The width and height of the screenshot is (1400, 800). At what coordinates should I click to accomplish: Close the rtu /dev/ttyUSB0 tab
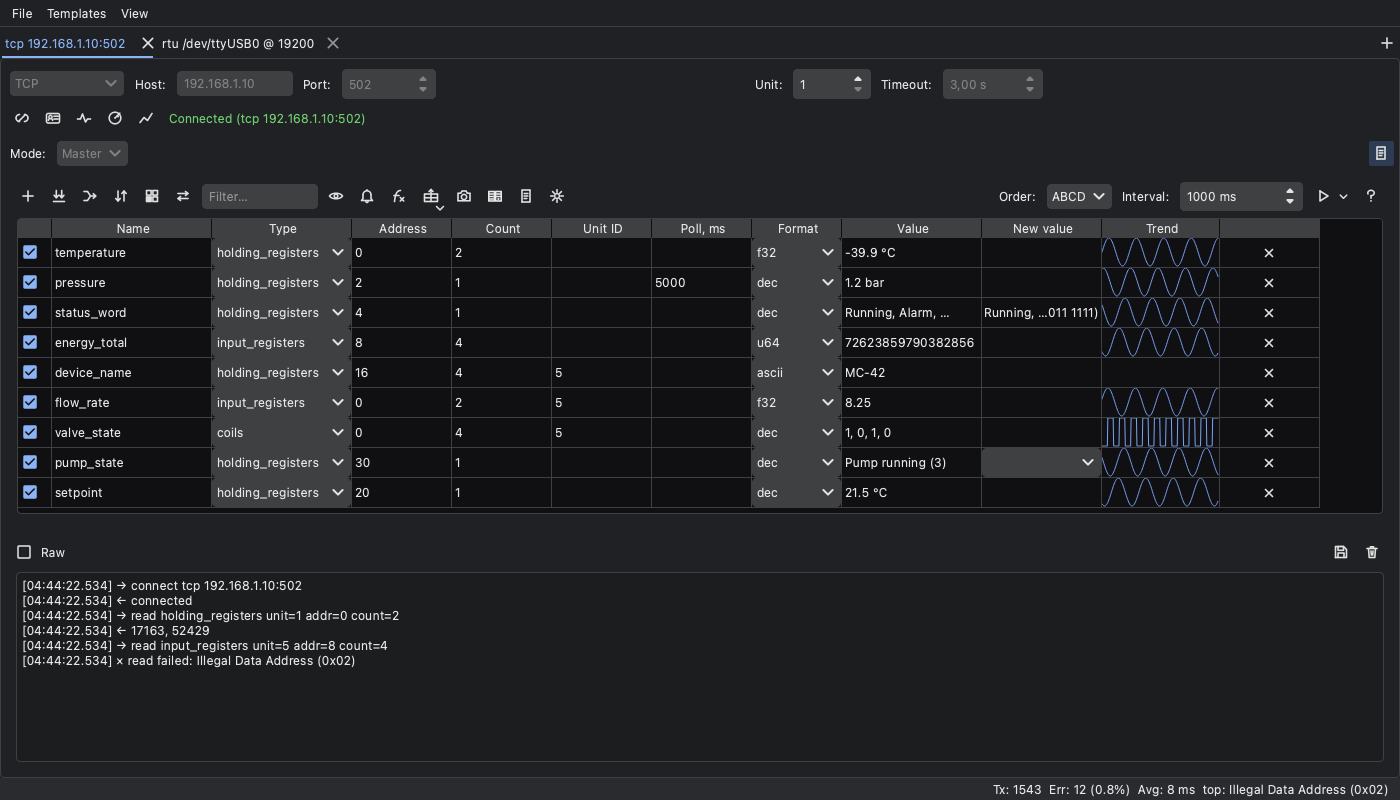(333, 43)
